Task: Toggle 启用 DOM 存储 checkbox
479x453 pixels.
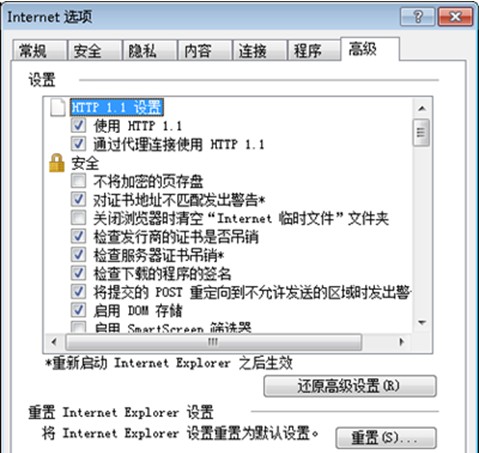Action: click(78, 310)
